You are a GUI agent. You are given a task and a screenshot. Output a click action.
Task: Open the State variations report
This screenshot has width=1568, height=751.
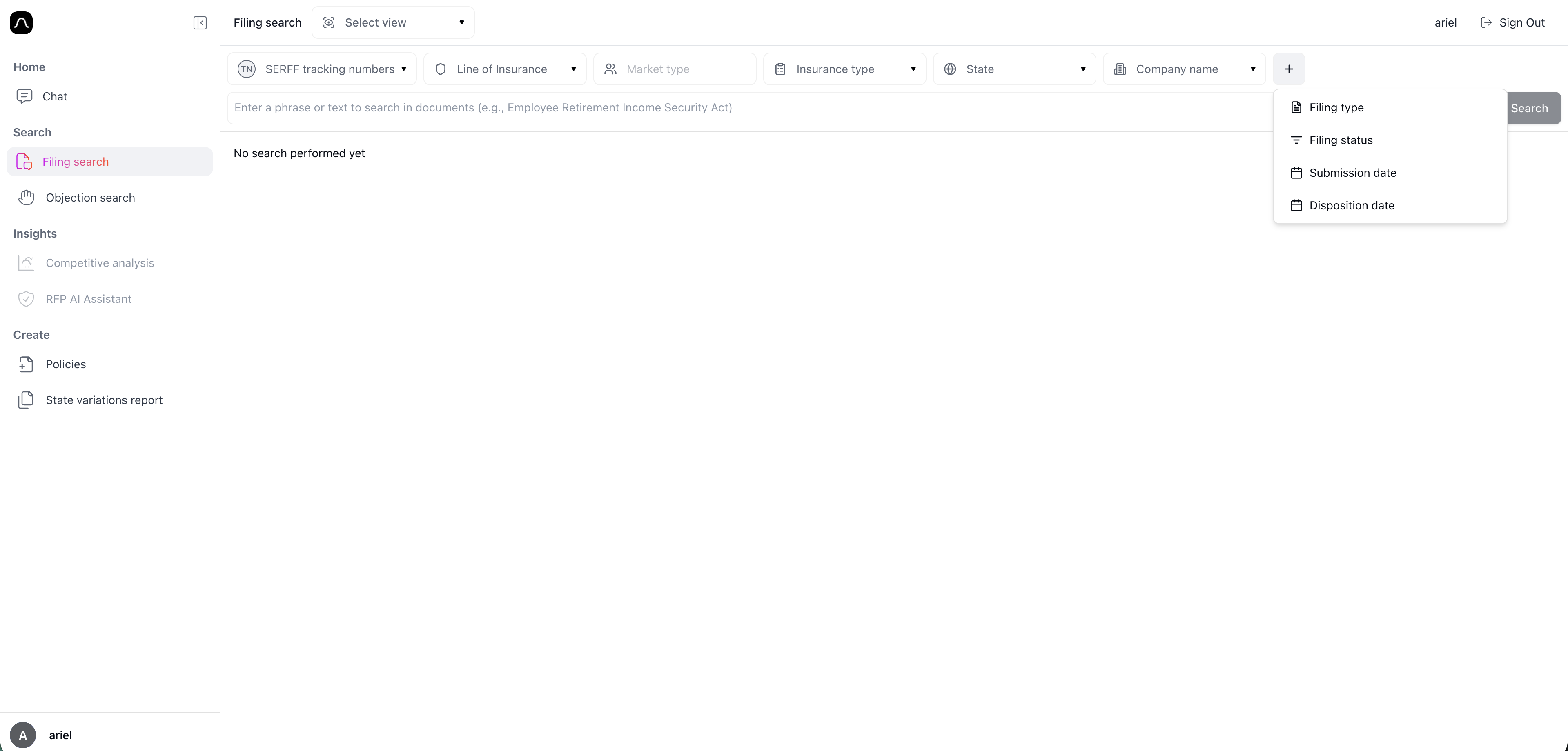(103, 400)
